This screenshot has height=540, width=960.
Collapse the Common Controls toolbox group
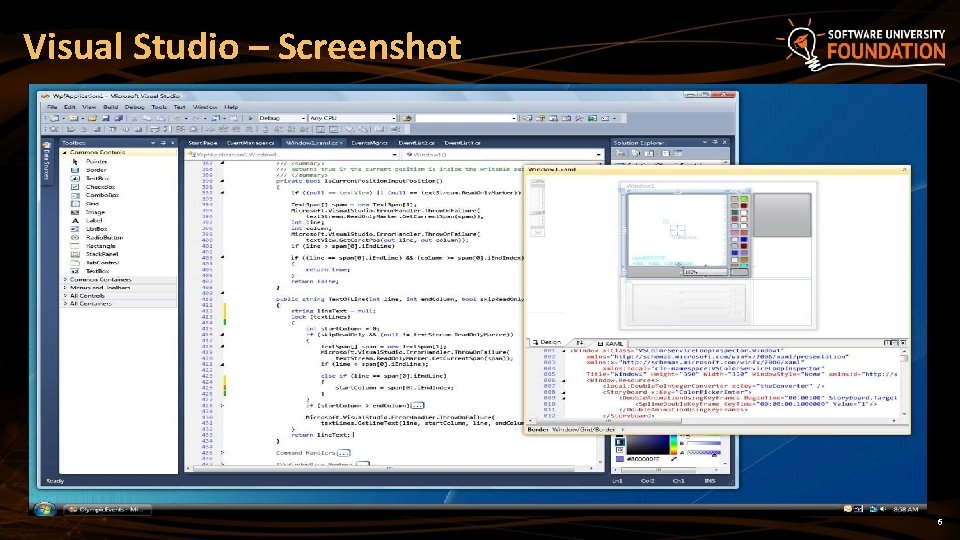click(64, 152)
